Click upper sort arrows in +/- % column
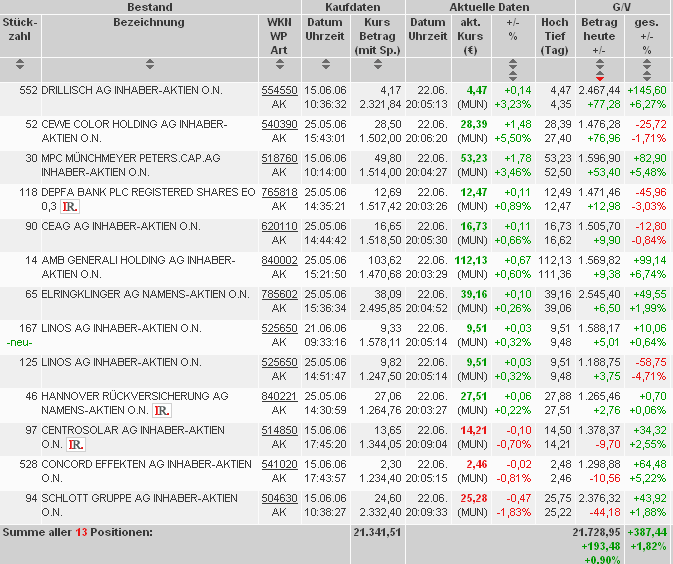Screen dimensions: 673x564 click(x=513, y=64)
